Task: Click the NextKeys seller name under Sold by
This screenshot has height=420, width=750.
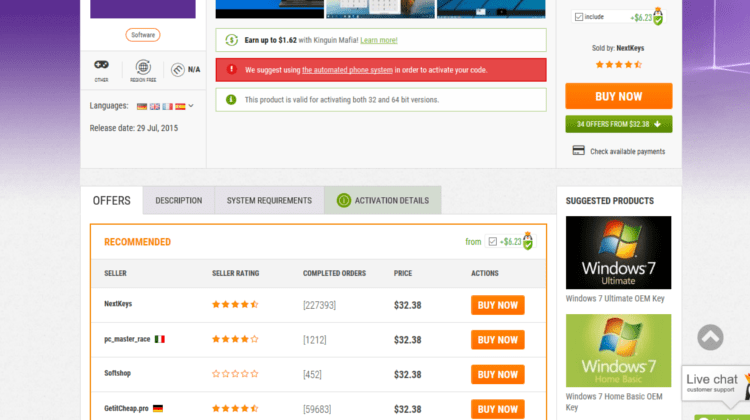Action: pyautogui.click(x=630, y=48)
